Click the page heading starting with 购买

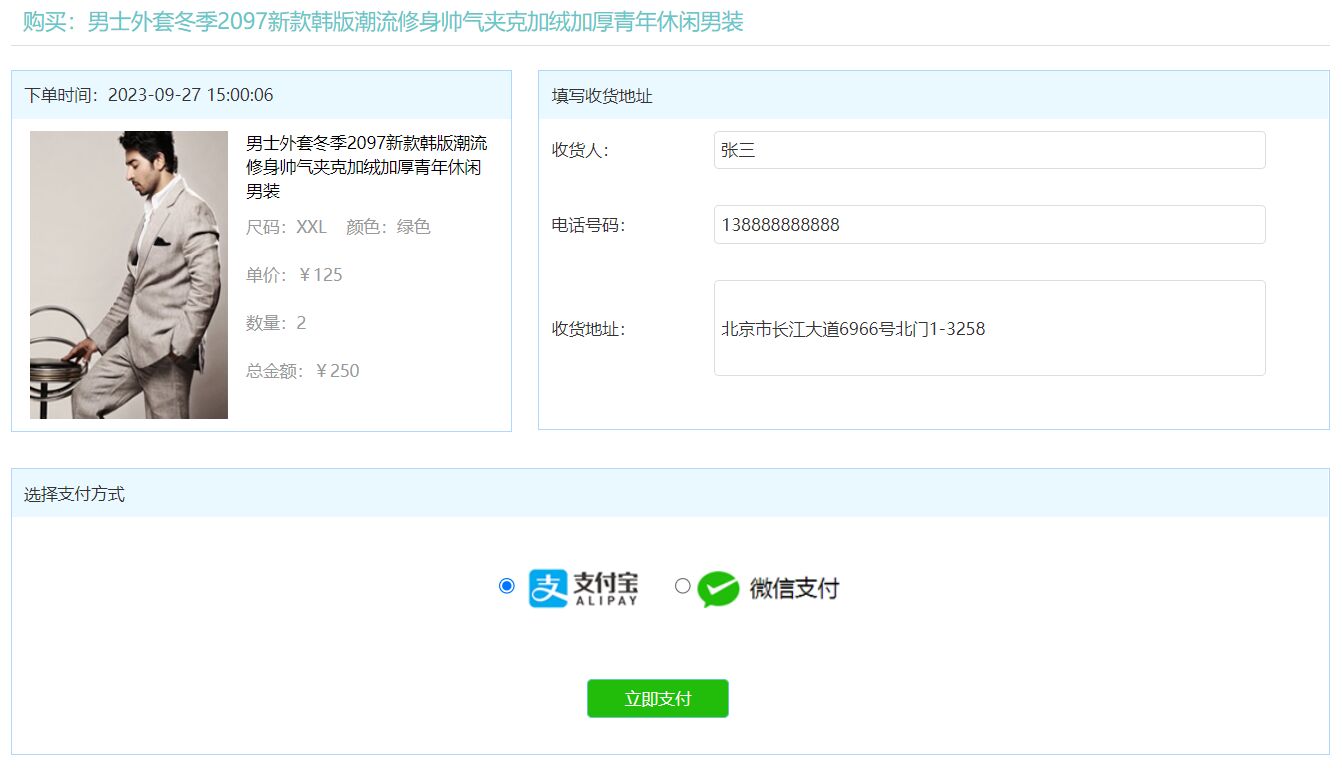383,22
